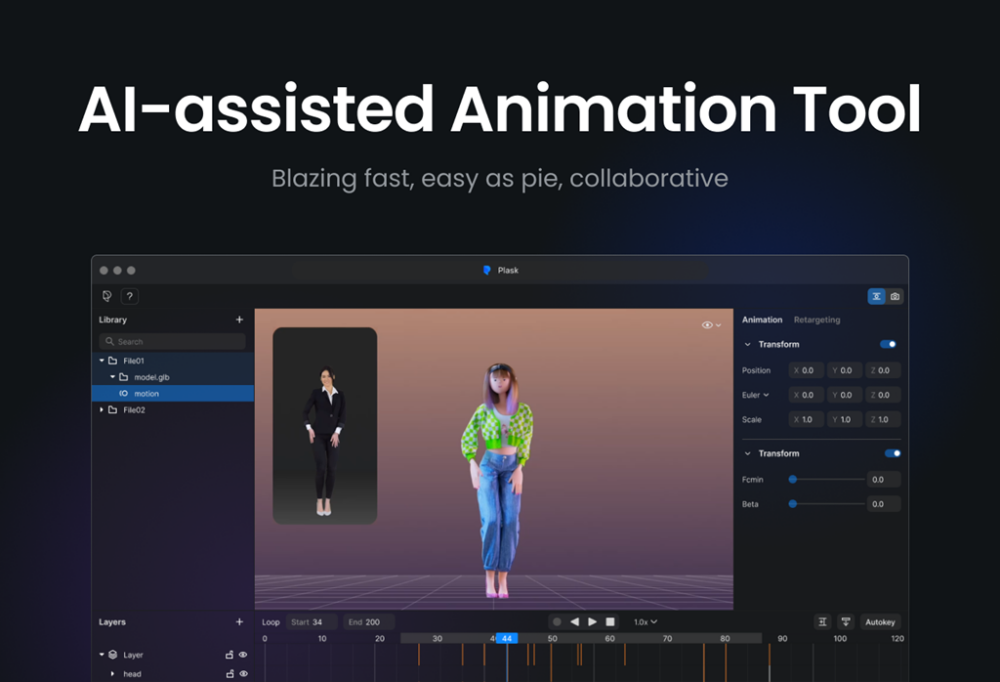This screenshot has width=1000, height=682.
Task: Click the Position X value field
Action: [806, 370]
